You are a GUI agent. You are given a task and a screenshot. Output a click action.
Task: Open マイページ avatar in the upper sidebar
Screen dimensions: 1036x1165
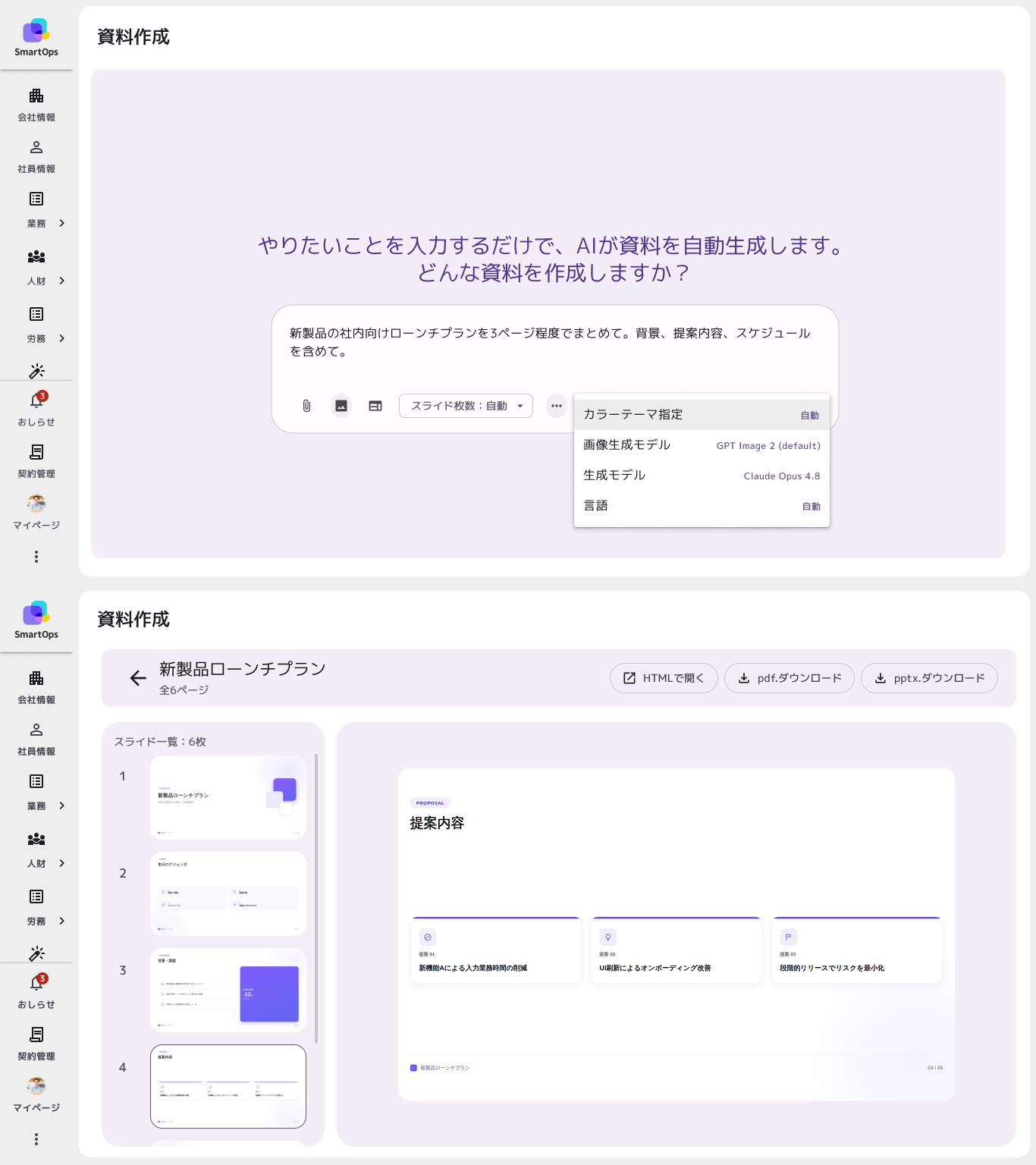tap(36, 513)
